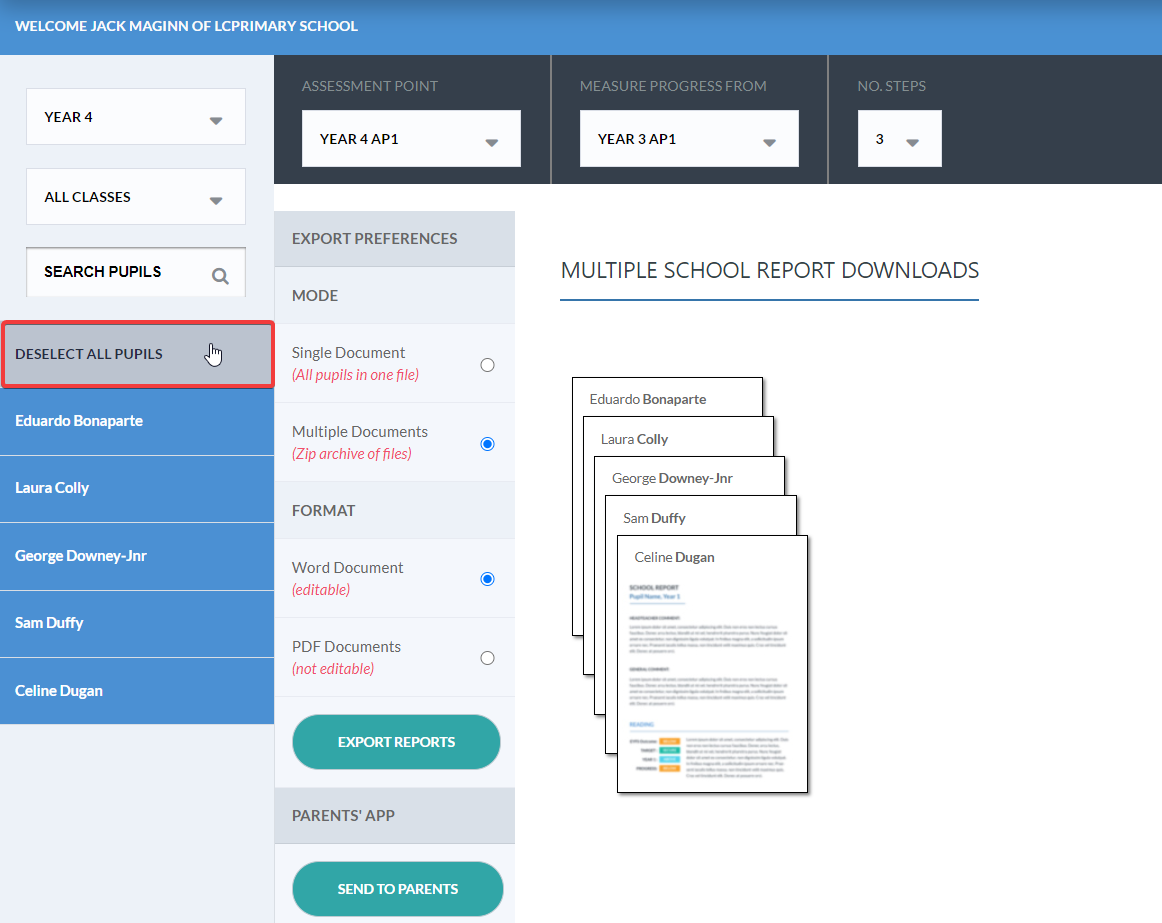Choose the Word Document format option
This screenshot has height=923, width=1162.
487,578
